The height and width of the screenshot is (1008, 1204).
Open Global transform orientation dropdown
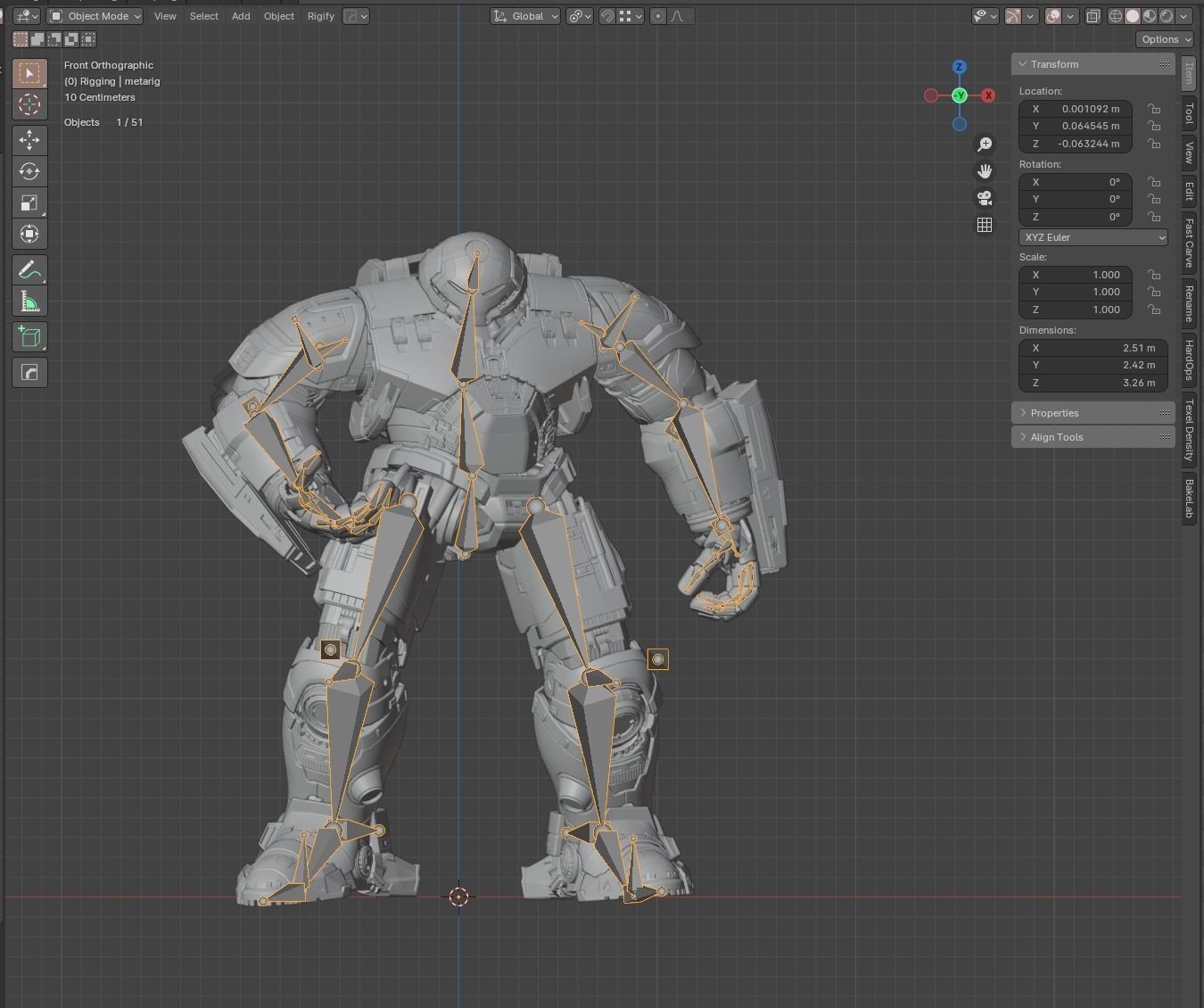[x=525, y=16]
